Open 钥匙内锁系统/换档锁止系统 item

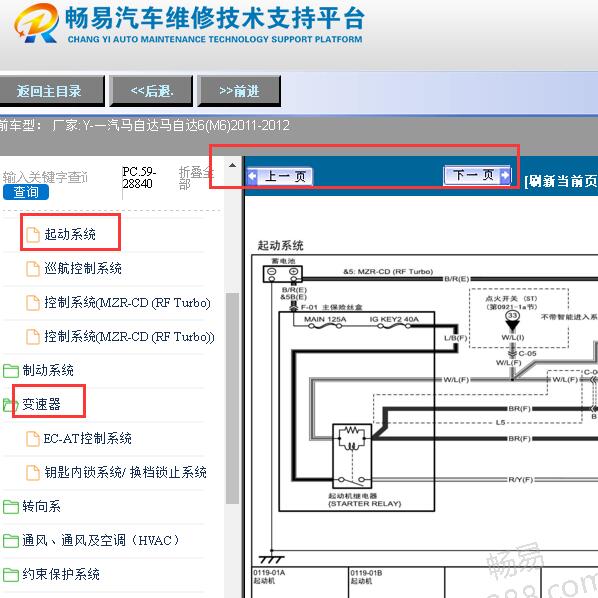point(125,473)
